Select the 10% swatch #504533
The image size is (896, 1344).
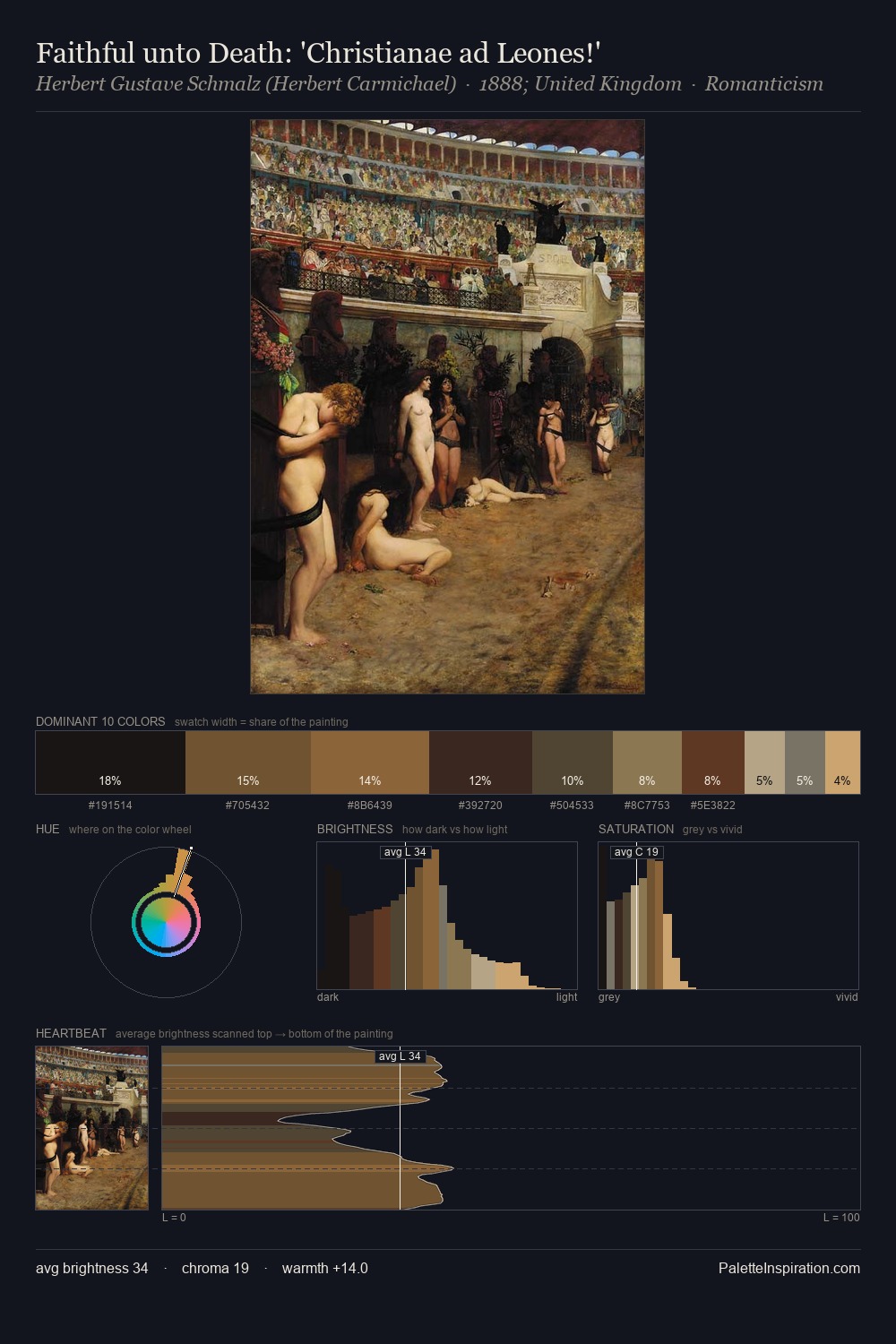573,762
